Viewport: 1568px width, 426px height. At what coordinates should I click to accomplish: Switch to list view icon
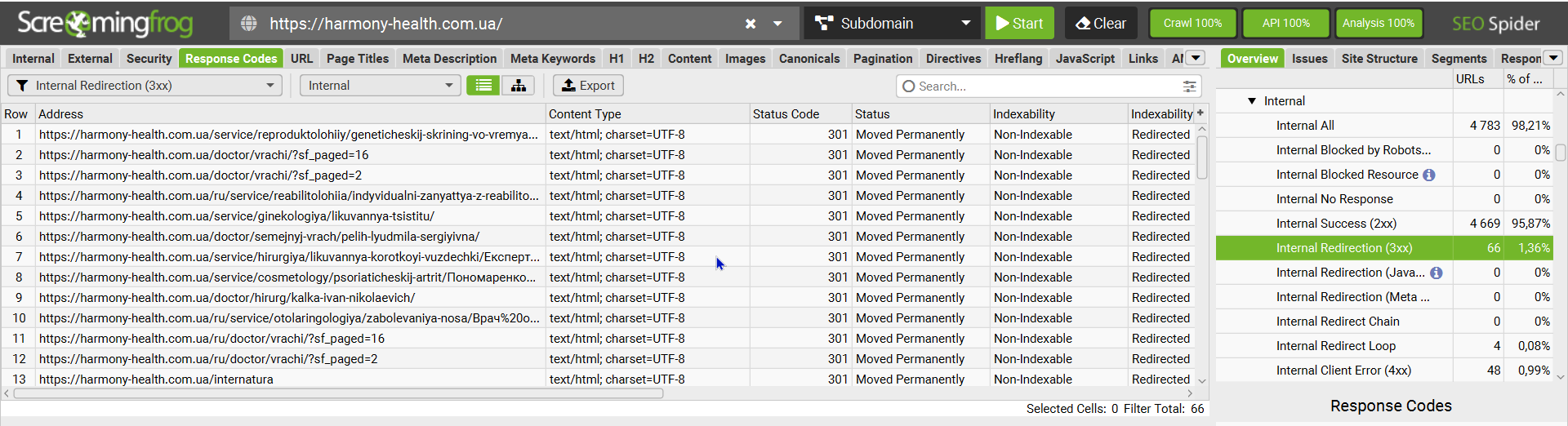pos(483,86)
